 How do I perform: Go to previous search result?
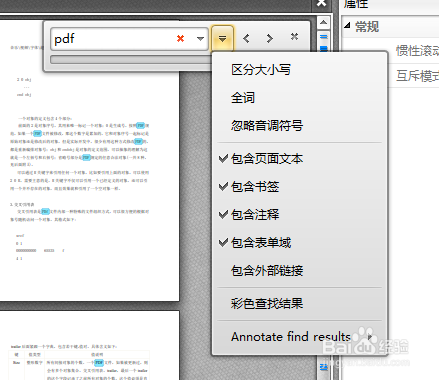pos(246,39)
